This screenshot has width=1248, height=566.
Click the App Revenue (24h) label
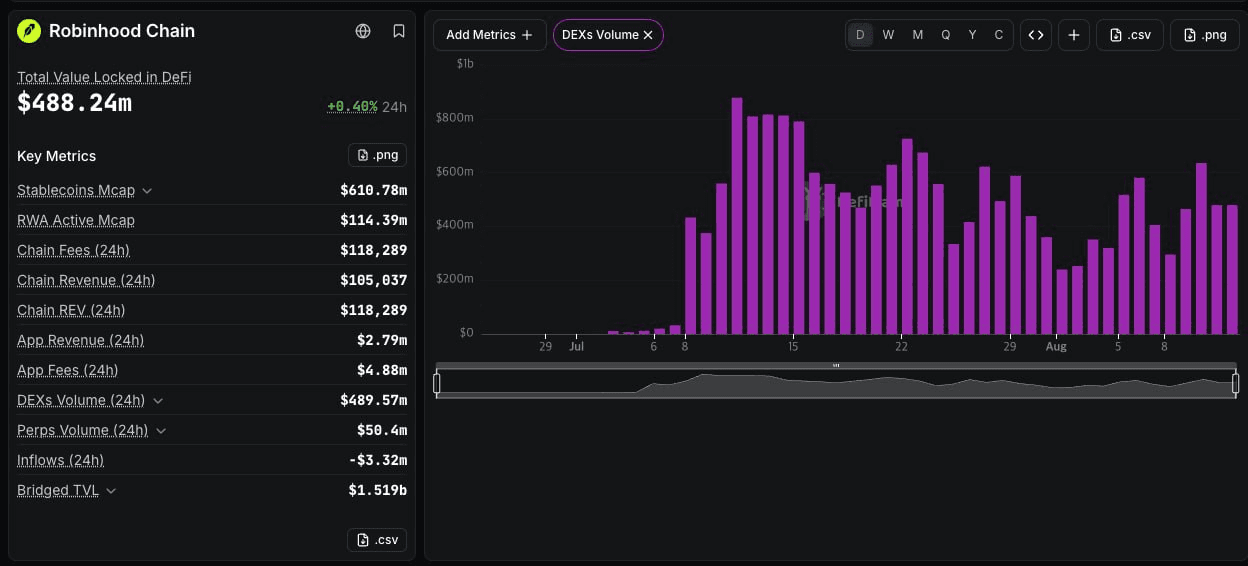(x=80, y=340)
